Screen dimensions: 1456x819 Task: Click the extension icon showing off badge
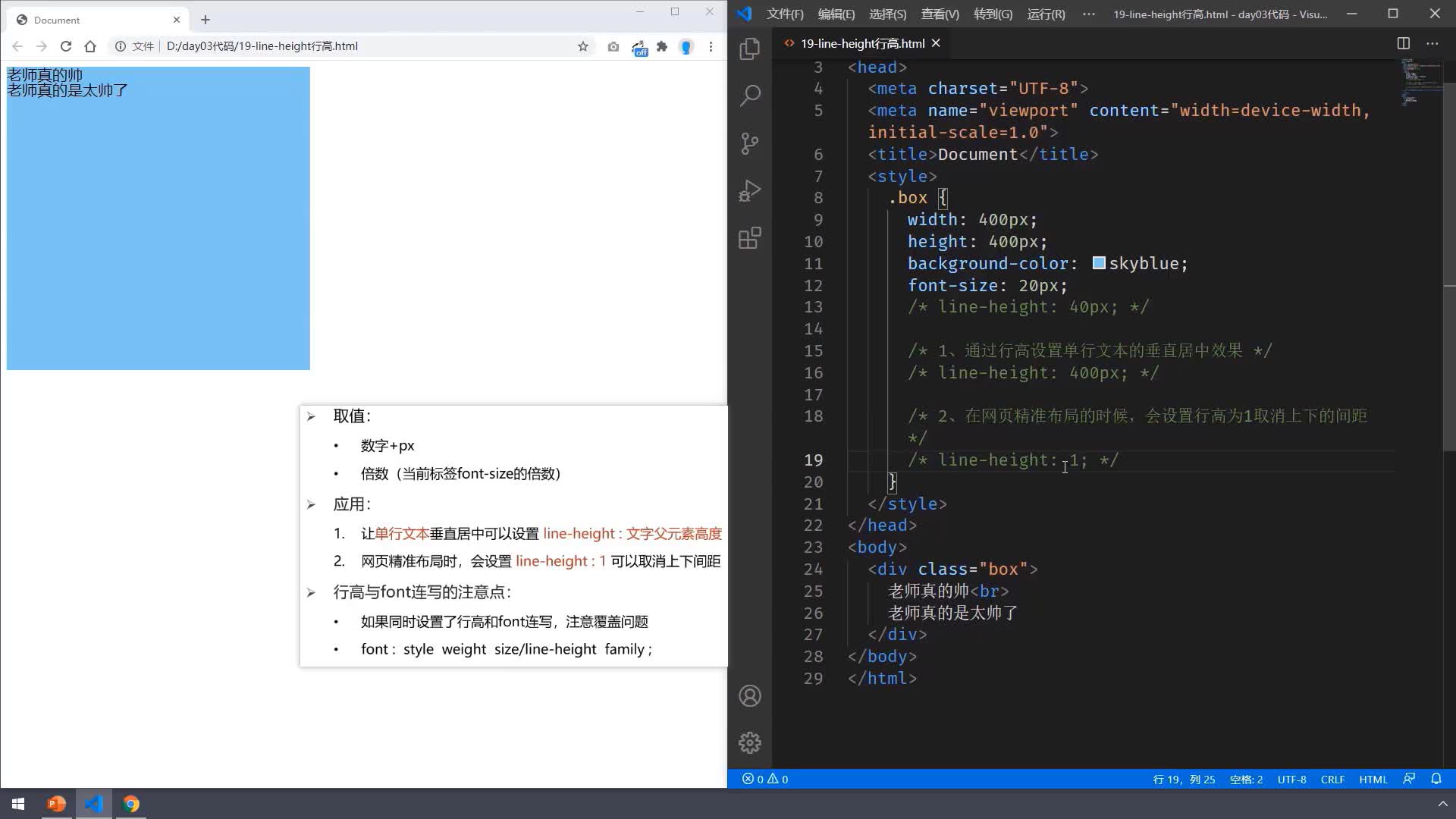click(x=639, y=48)
